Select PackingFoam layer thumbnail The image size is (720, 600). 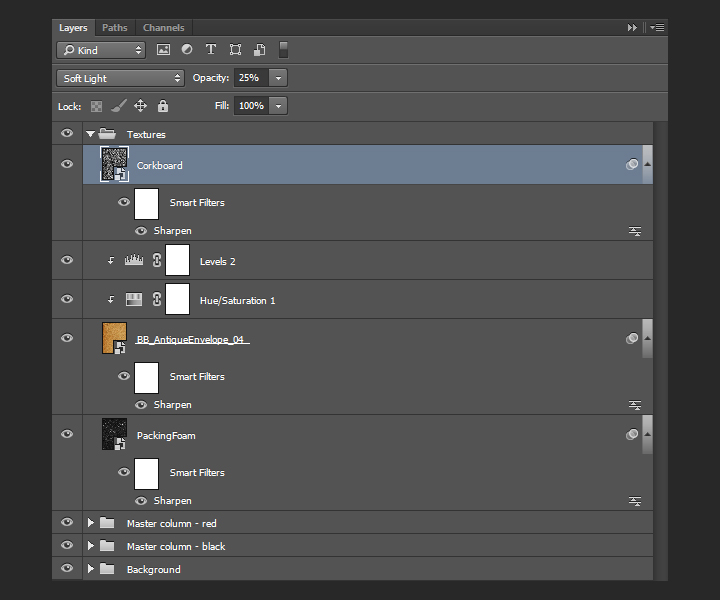[114, 434]
